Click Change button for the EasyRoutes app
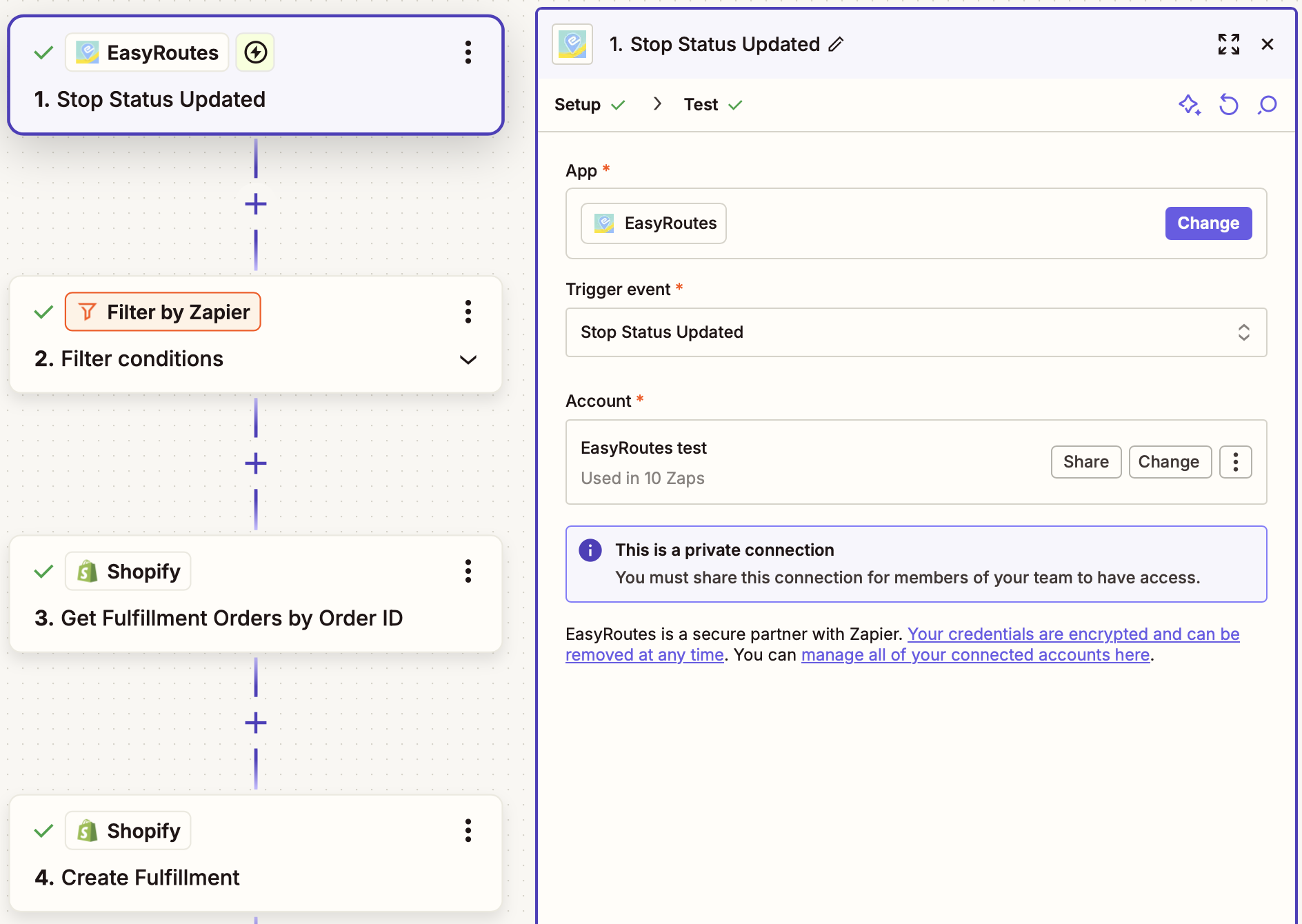 tap(1209, 223)
